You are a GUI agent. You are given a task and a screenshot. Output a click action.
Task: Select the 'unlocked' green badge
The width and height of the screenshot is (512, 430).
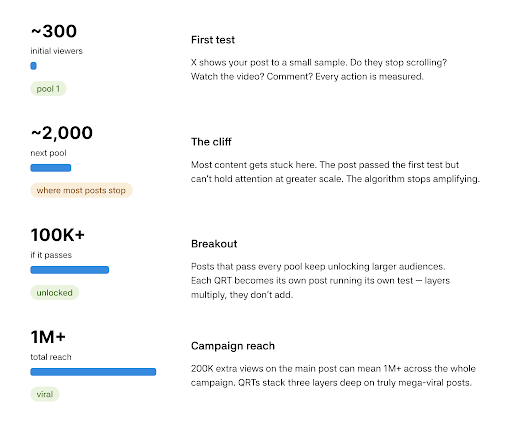pyautogui.click(x=55, y=293)
